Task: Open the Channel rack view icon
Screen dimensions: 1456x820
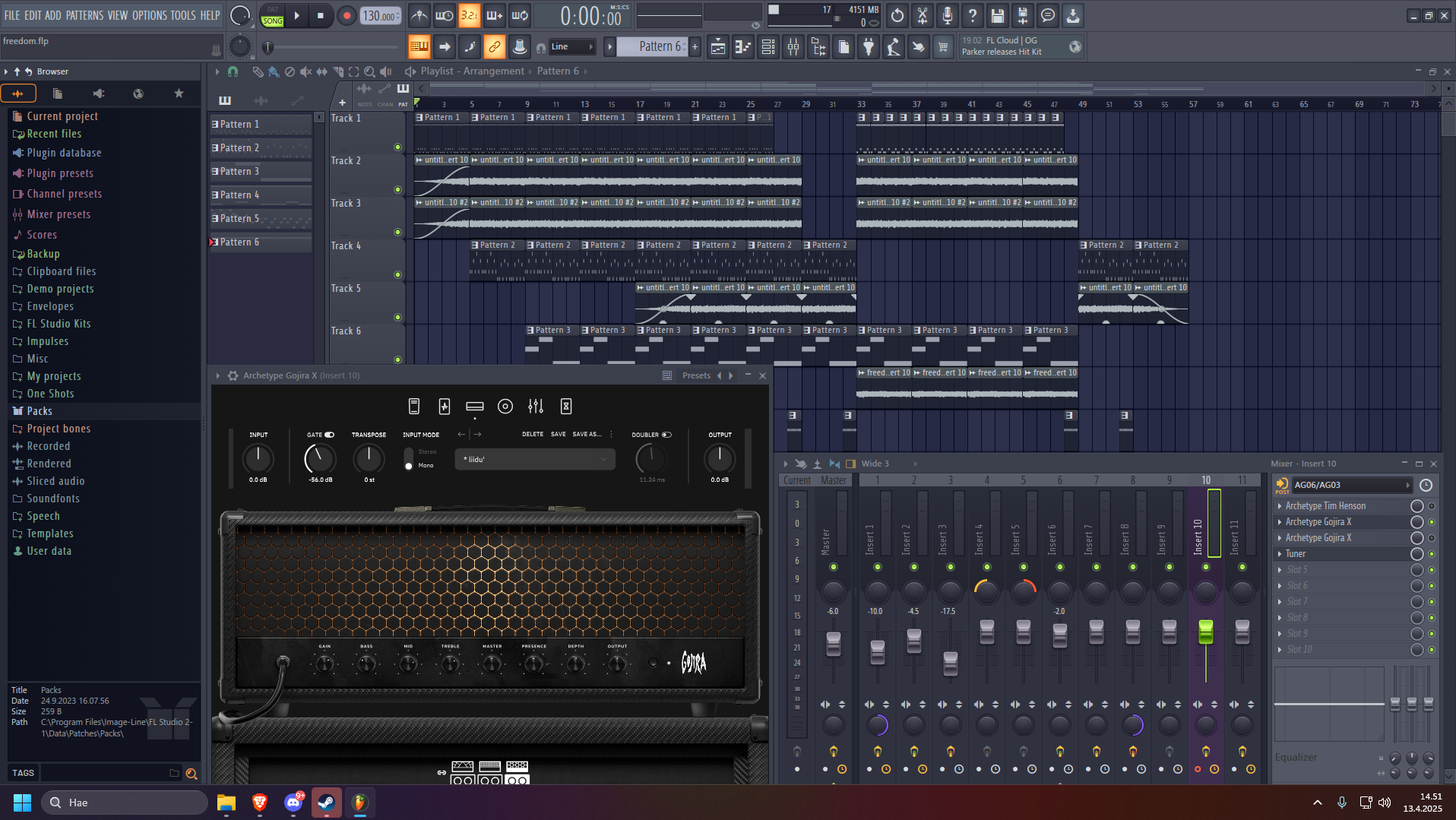Action: click(768, 47)
